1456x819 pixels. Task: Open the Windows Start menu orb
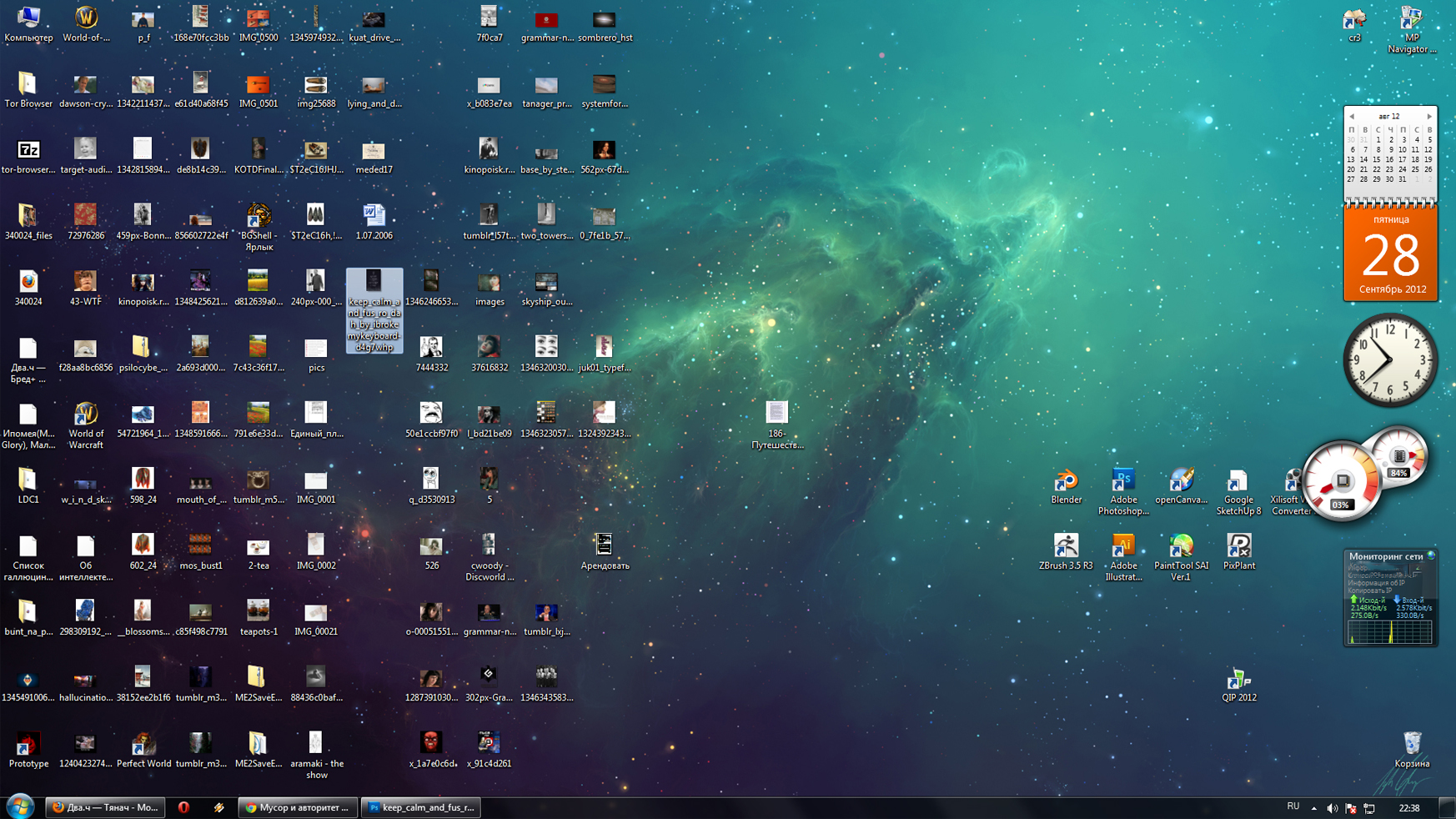pos(20,806)
